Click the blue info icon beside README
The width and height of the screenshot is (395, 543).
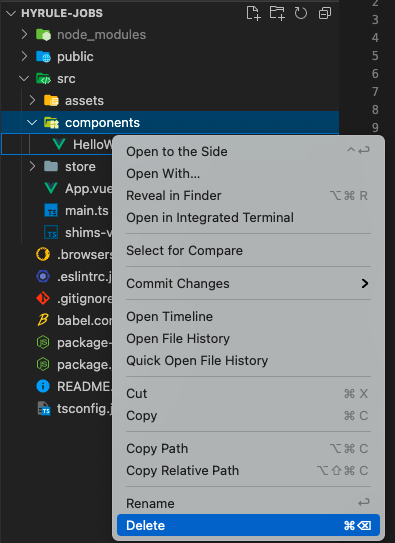pyautogui.click(x=43, y=386)
